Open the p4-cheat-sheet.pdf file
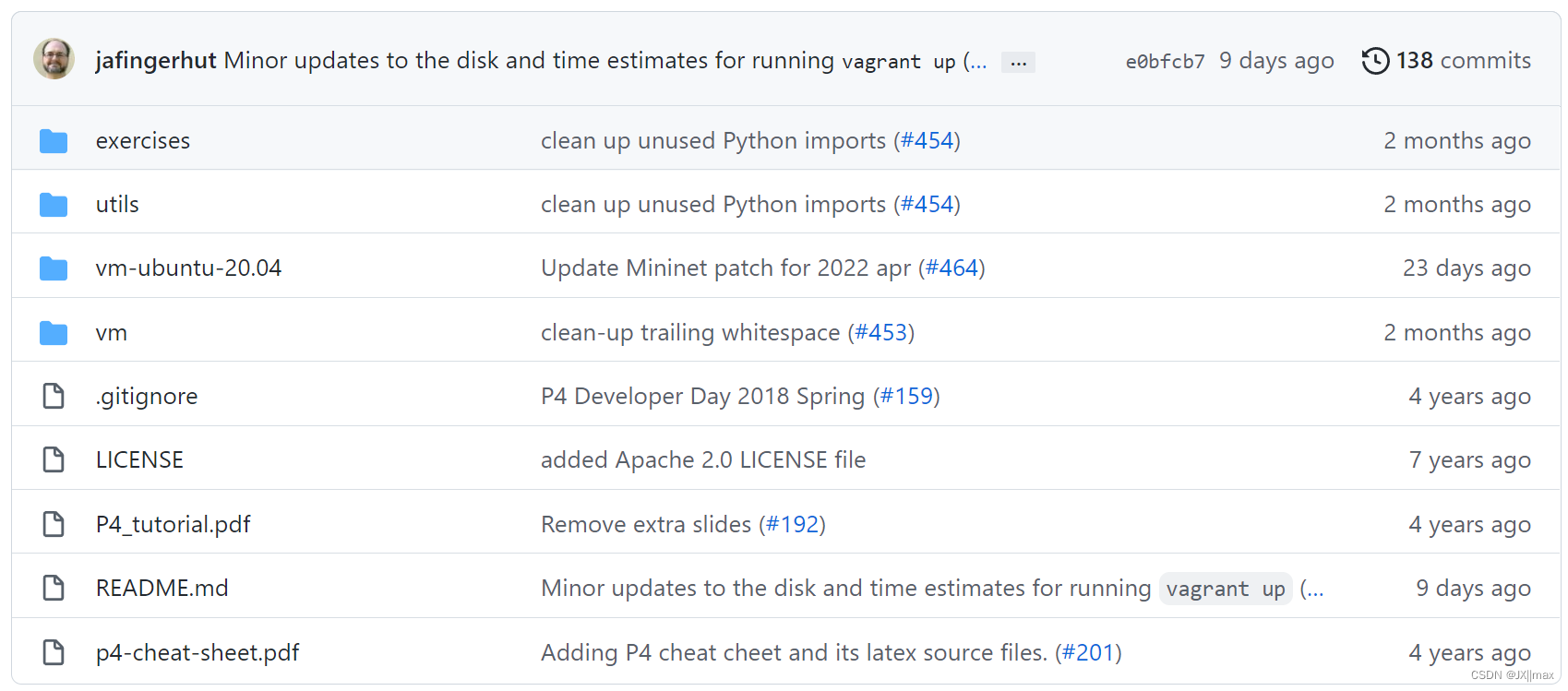 [197, 653]
